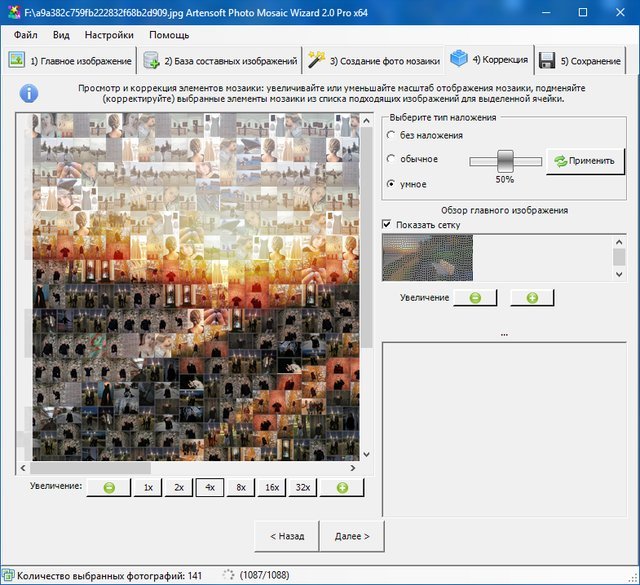Open the Создание фото мозаики wizard step

point(374,61)
